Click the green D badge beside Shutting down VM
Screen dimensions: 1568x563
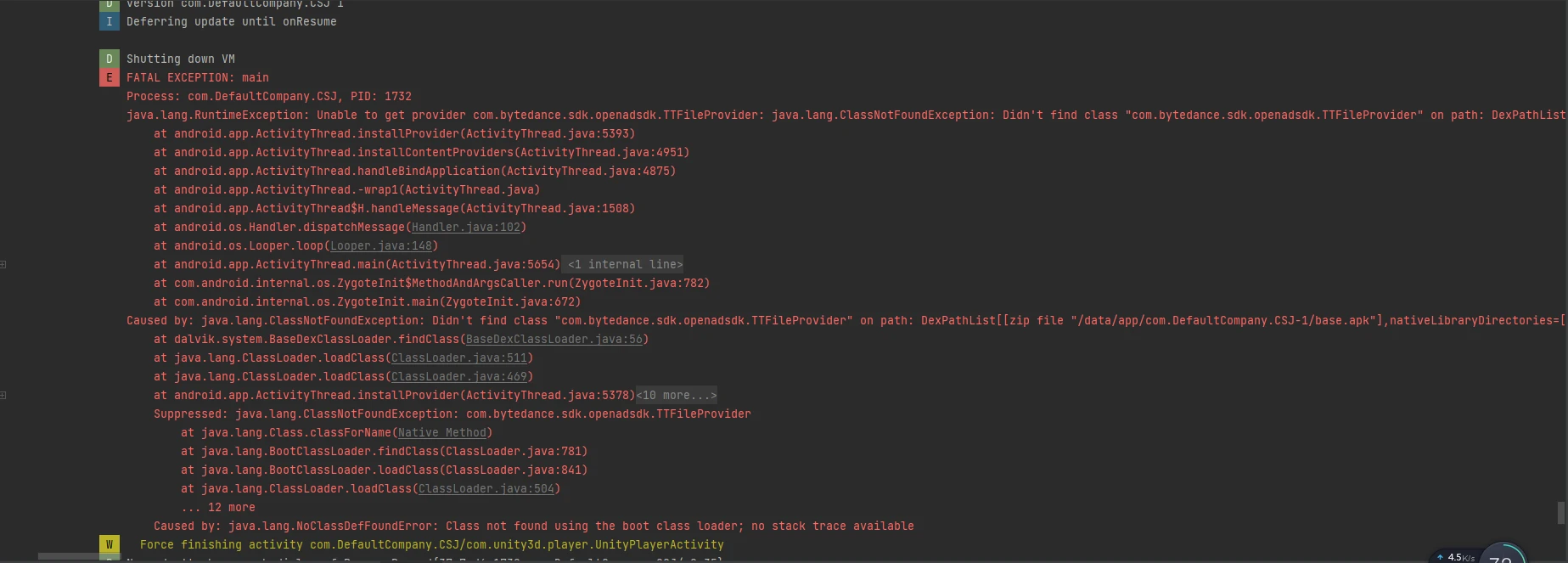point(109,59)
